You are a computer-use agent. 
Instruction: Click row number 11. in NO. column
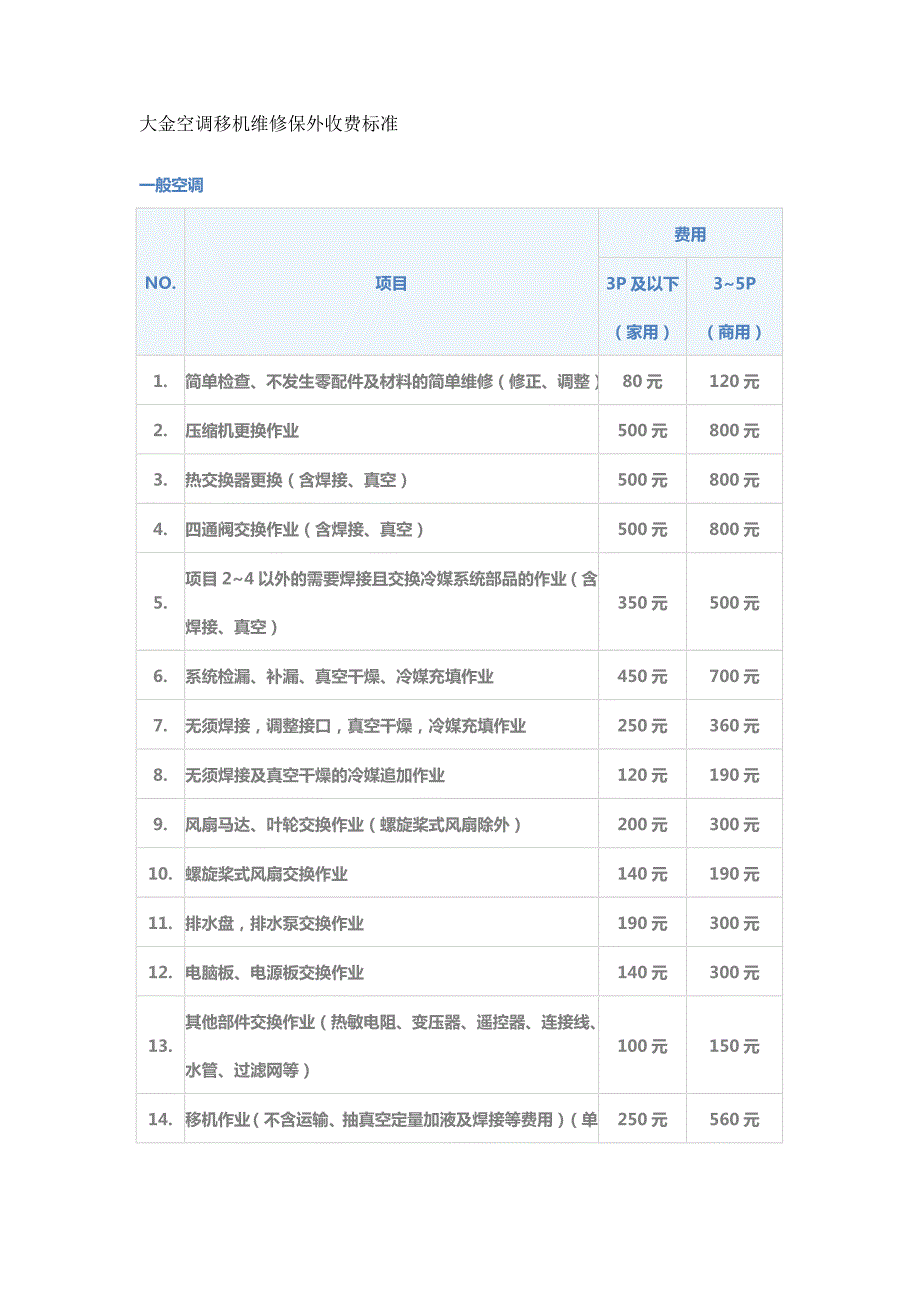click(160, 923)
